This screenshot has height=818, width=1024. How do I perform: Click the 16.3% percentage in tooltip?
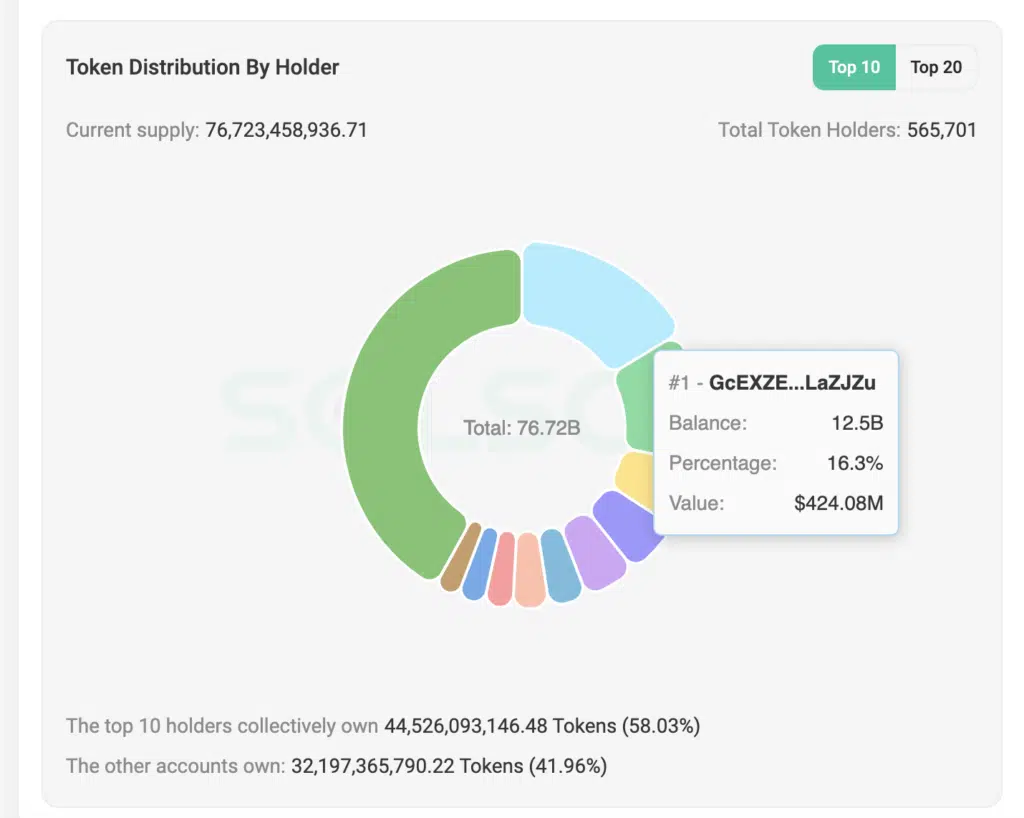point(857,463)
